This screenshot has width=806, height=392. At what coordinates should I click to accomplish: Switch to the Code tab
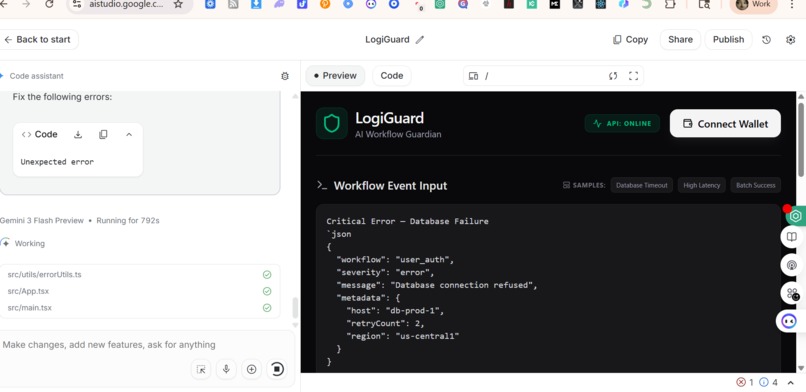point(392,76)
